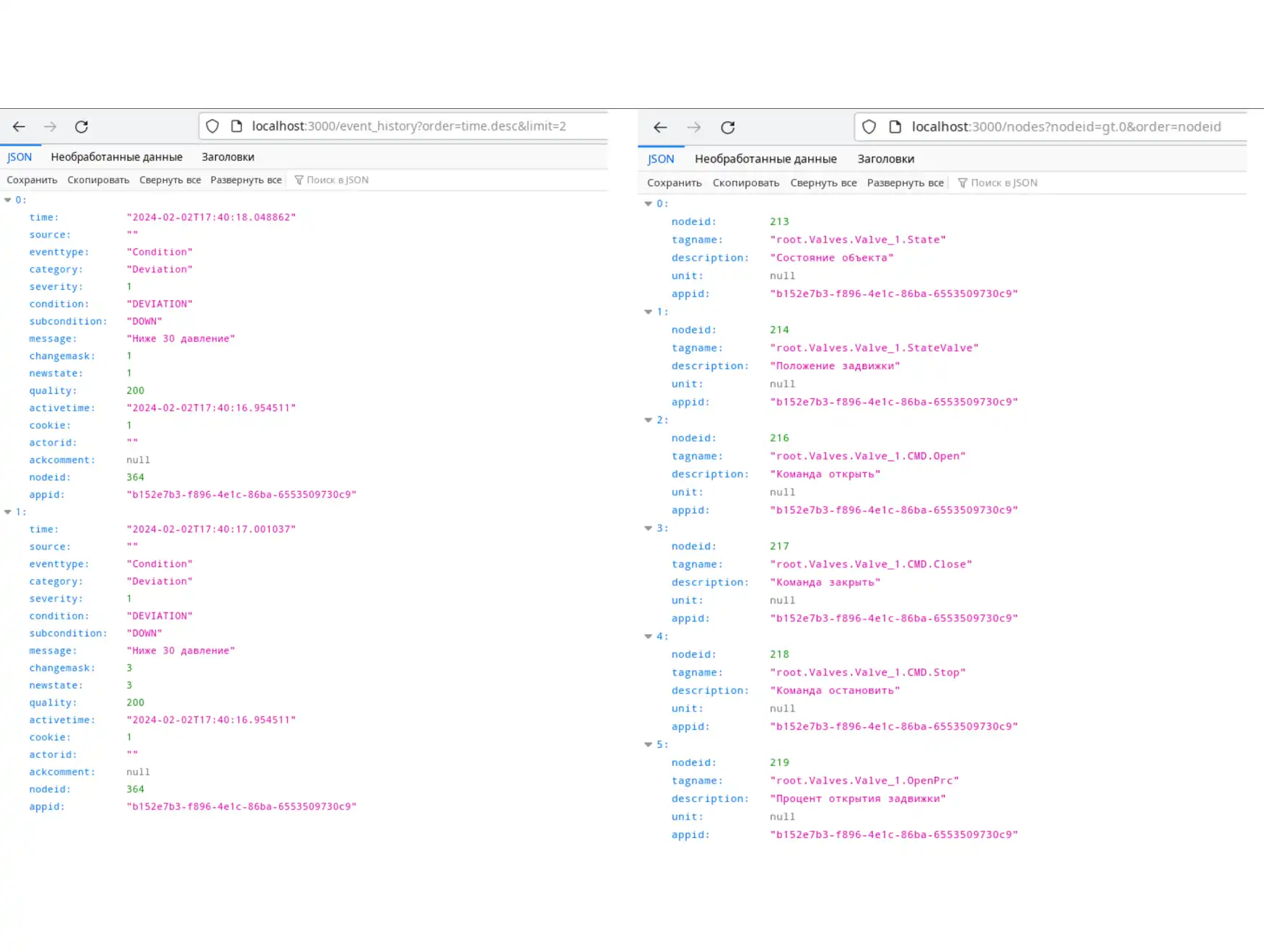Click the back arrow in right browser
This screenshot has width=1264, height=952.
660,128
